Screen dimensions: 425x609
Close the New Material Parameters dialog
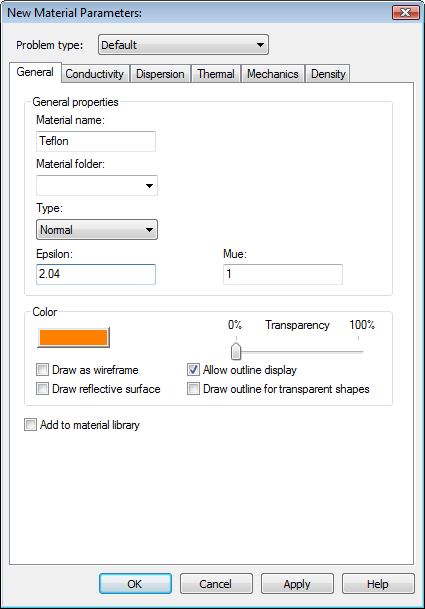pos(405,12)
